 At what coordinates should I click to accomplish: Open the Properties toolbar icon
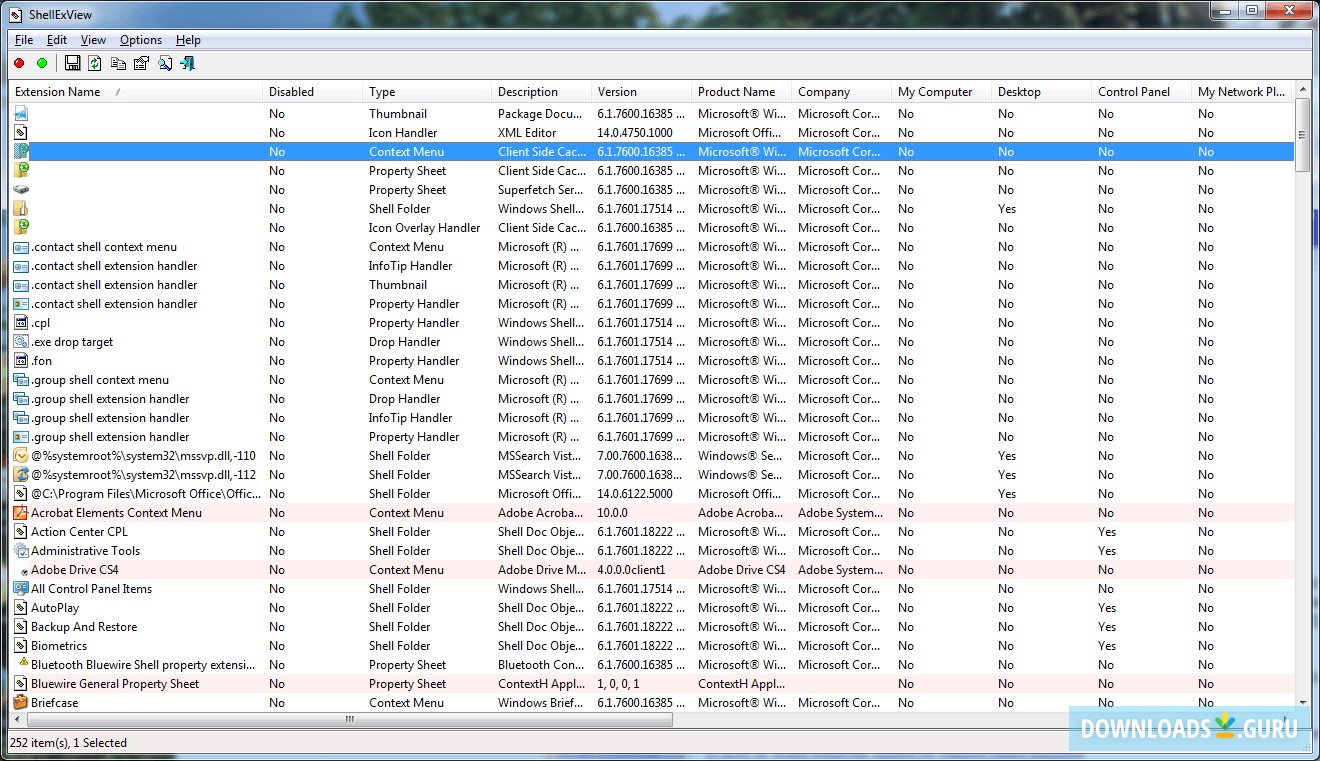coord(141,63)
